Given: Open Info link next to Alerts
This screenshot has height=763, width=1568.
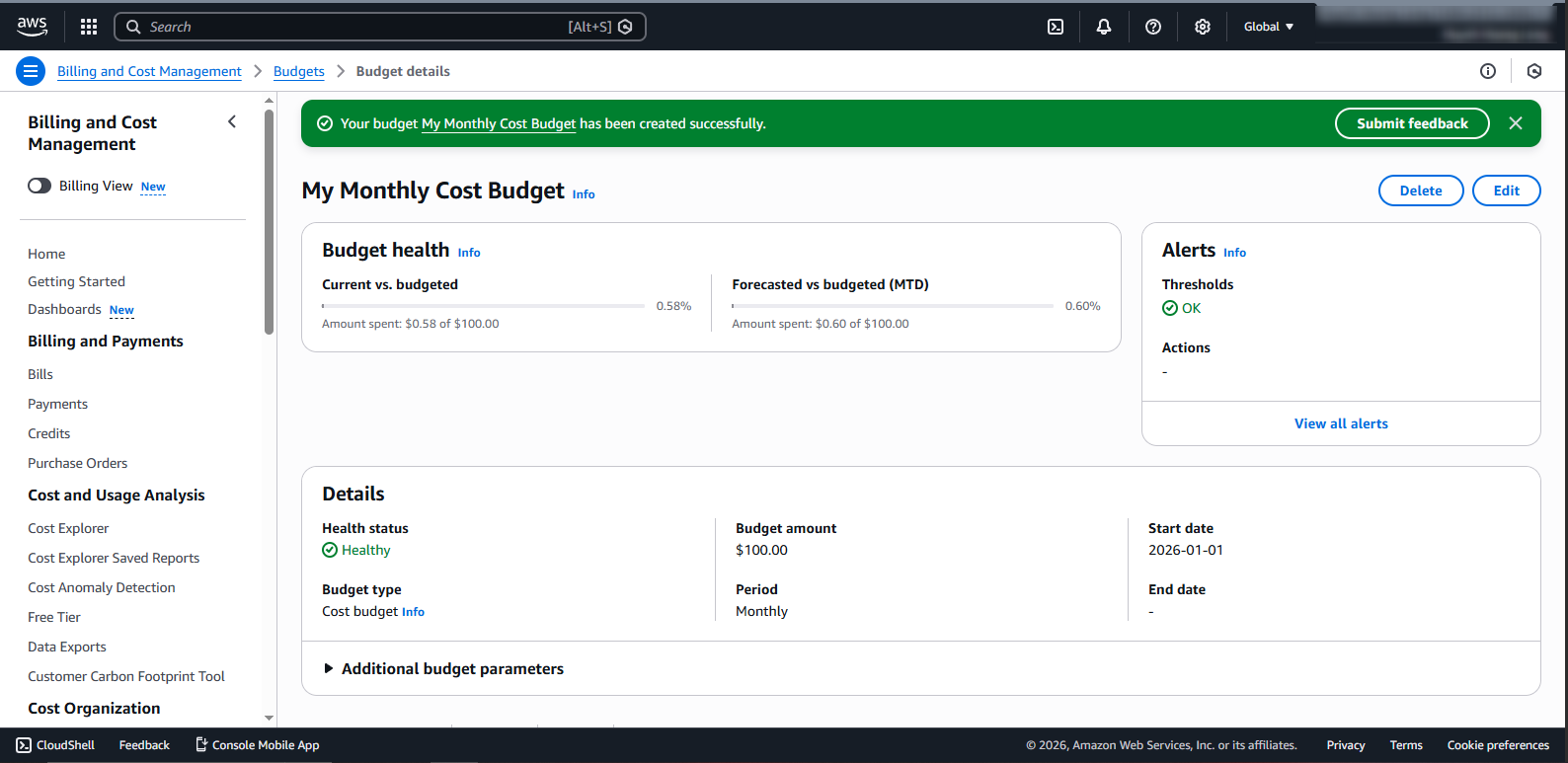Looking at the screenshot, I should [1234, 253].
